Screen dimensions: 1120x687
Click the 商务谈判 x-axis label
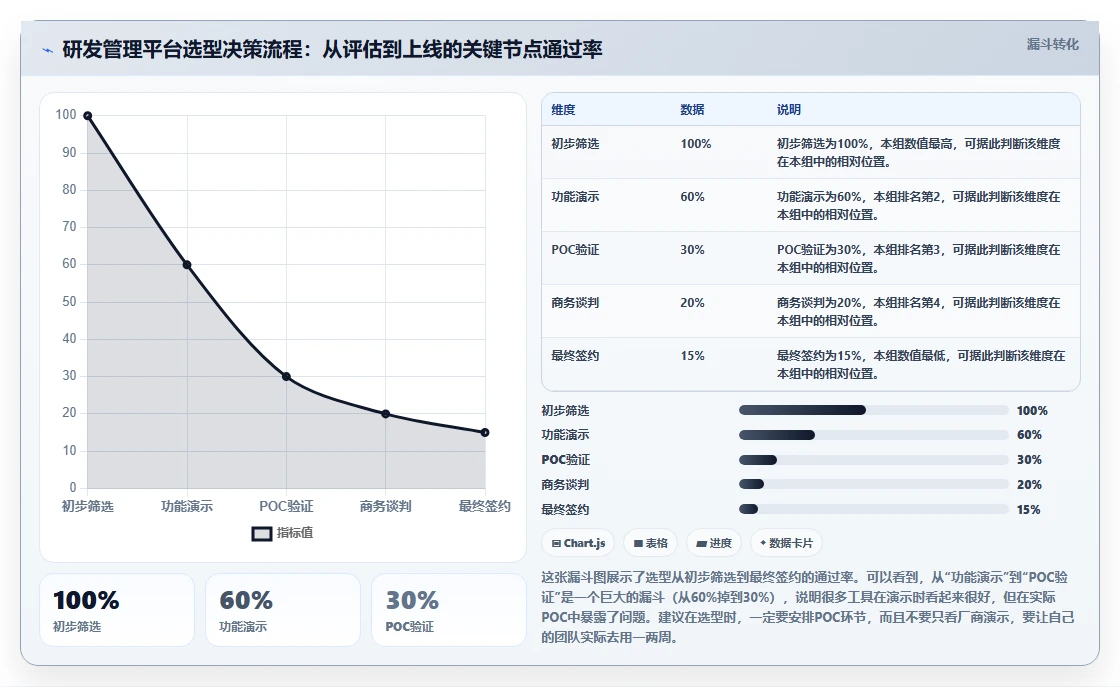[386, 506]
